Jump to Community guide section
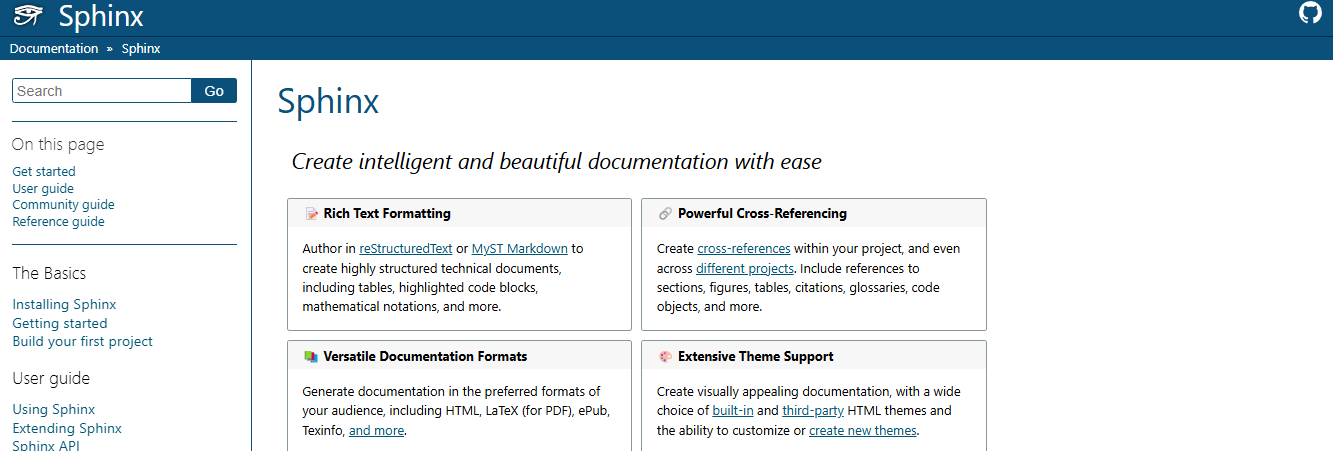Image resolution: width=1333 pixels, height=451 pixels. (63, 205)
